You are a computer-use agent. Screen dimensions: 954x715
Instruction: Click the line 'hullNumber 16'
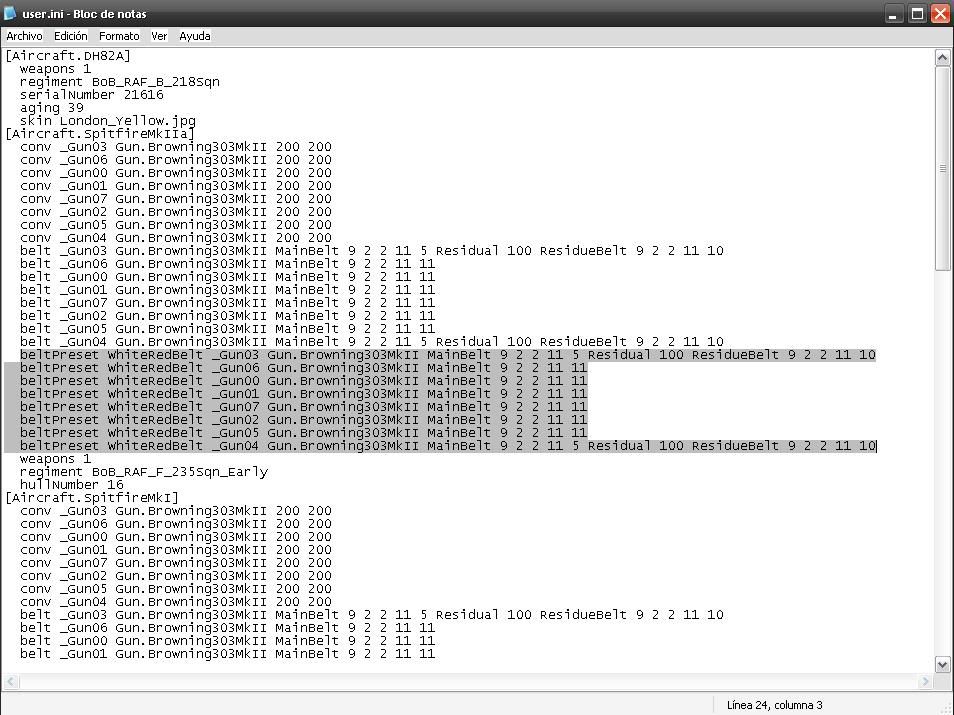pos(71,485)
